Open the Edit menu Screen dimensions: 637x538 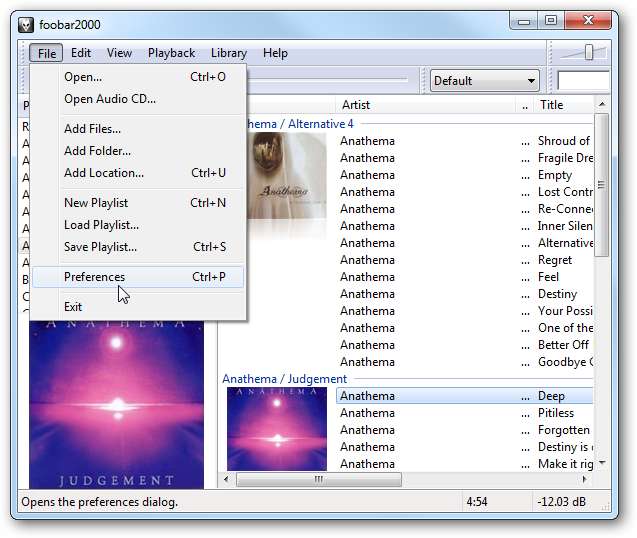coord(81,53)
